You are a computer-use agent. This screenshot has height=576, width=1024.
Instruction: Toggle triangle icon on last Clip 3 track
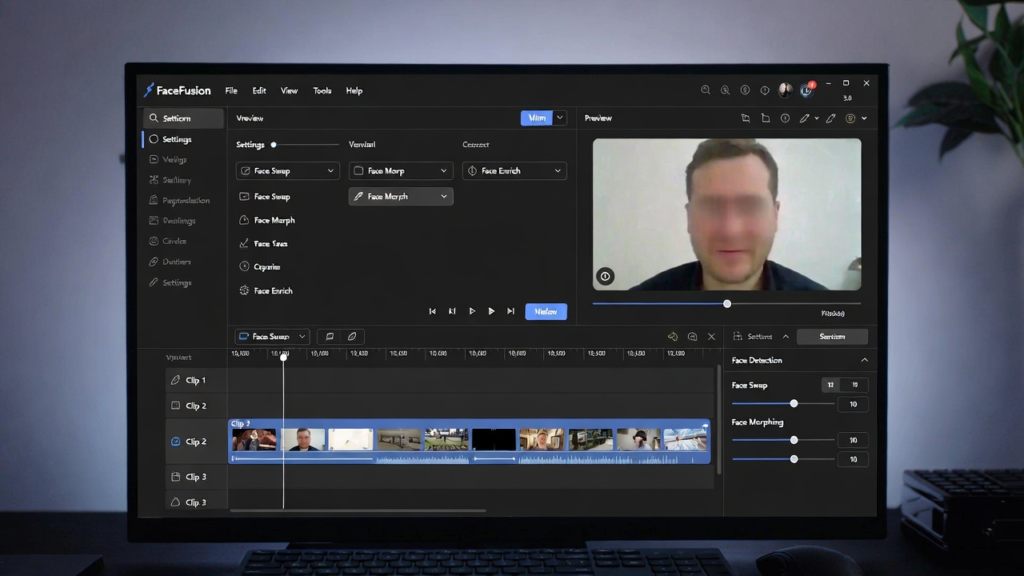click(x=175, y=502)
